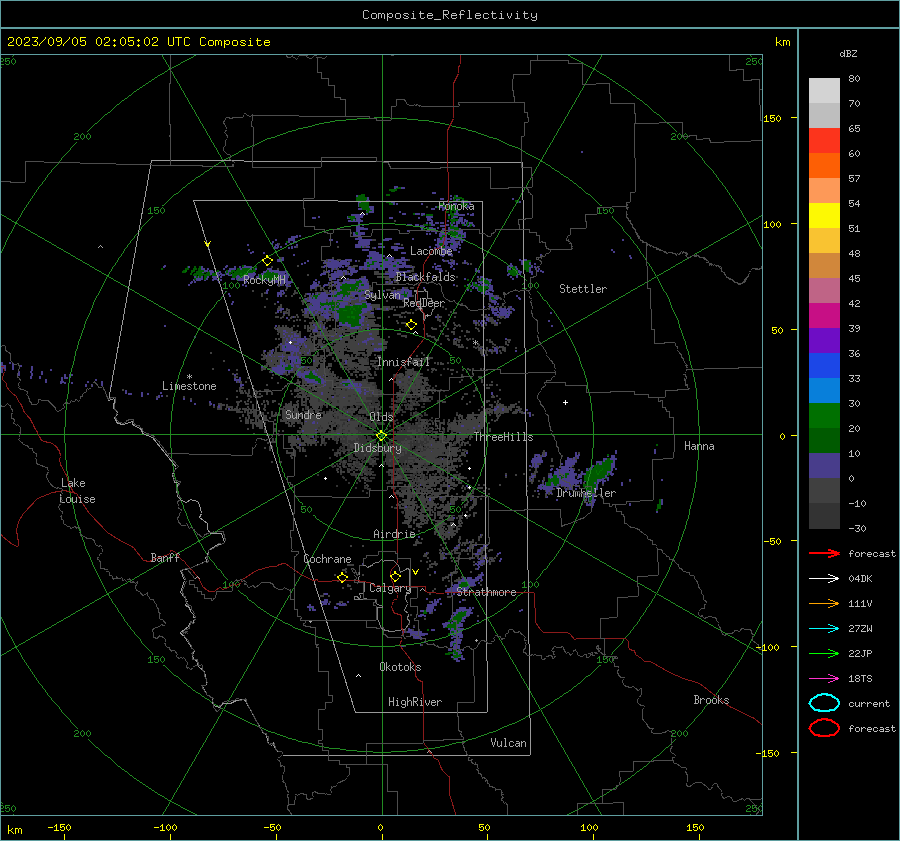Click the Sundre town label
Screen dimensions: 900x841
[303, 414]
